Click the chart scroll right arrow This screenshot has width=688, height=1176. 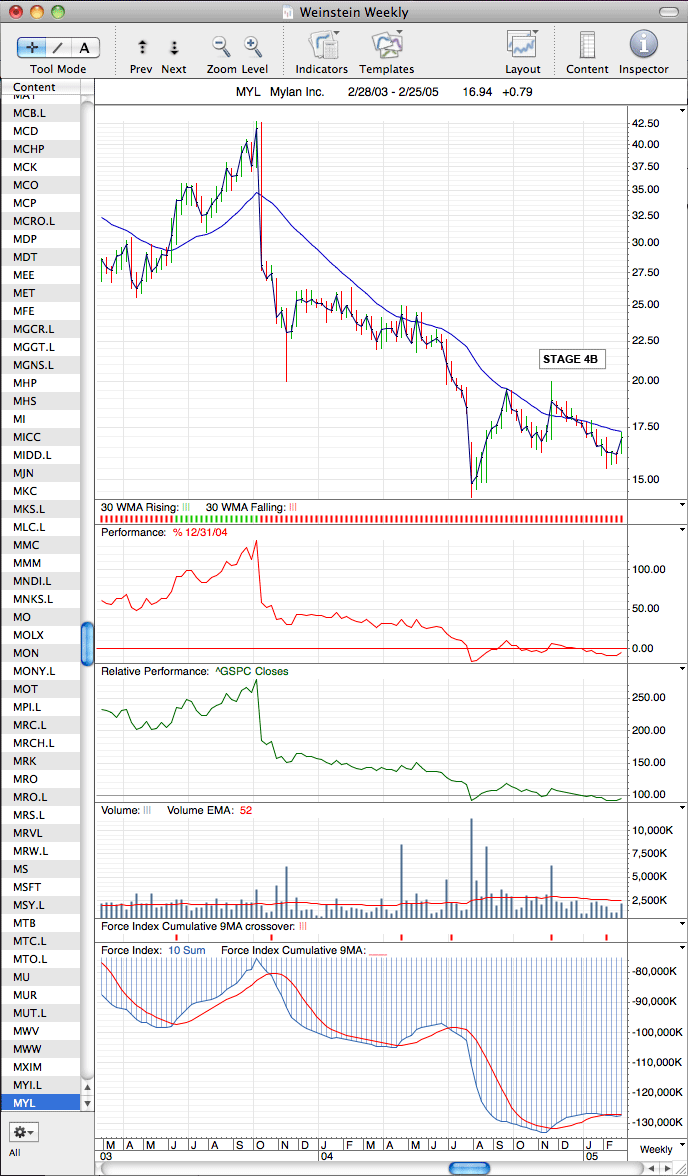667,1168
